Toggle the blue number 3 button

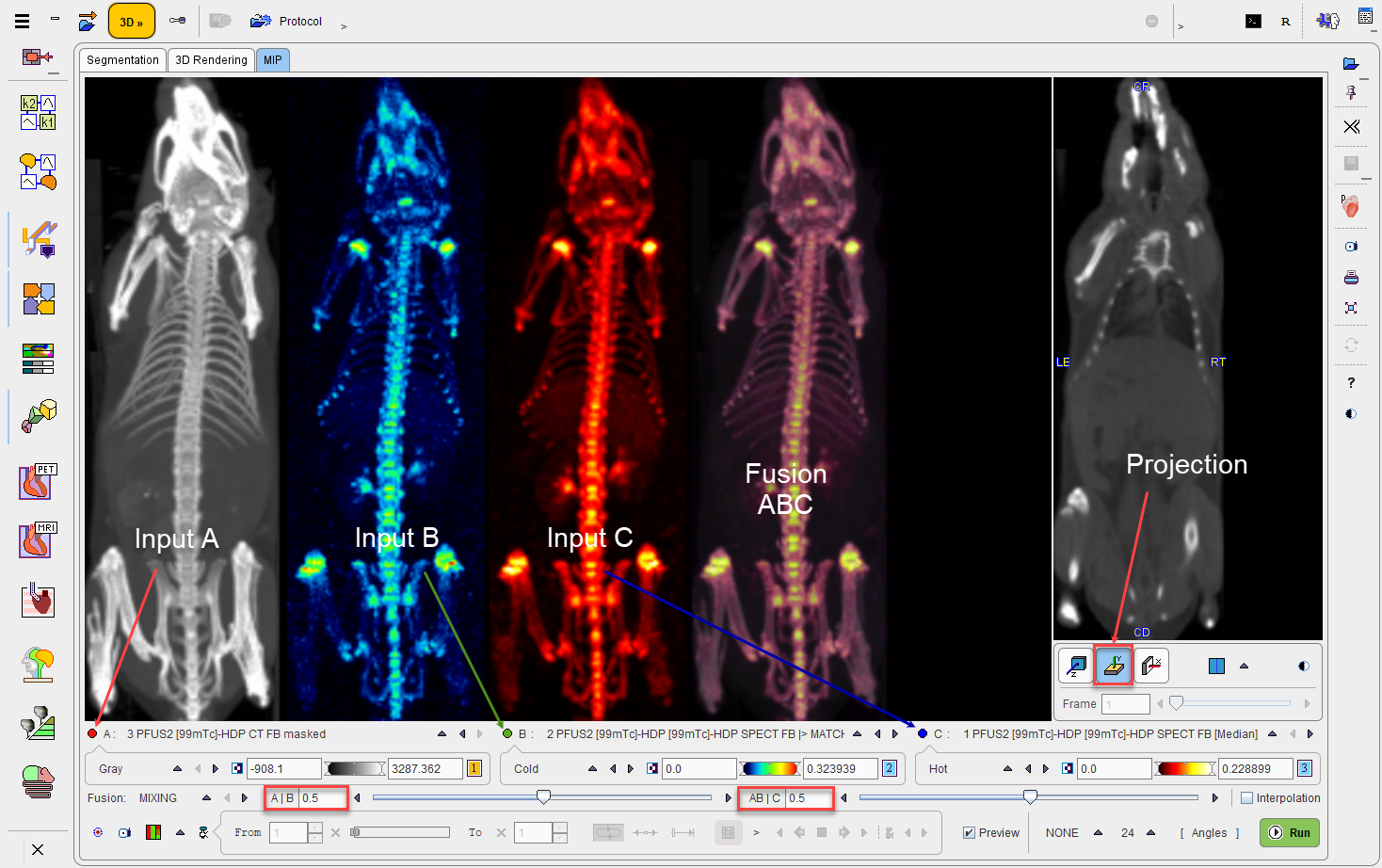tap(1304, 768)
